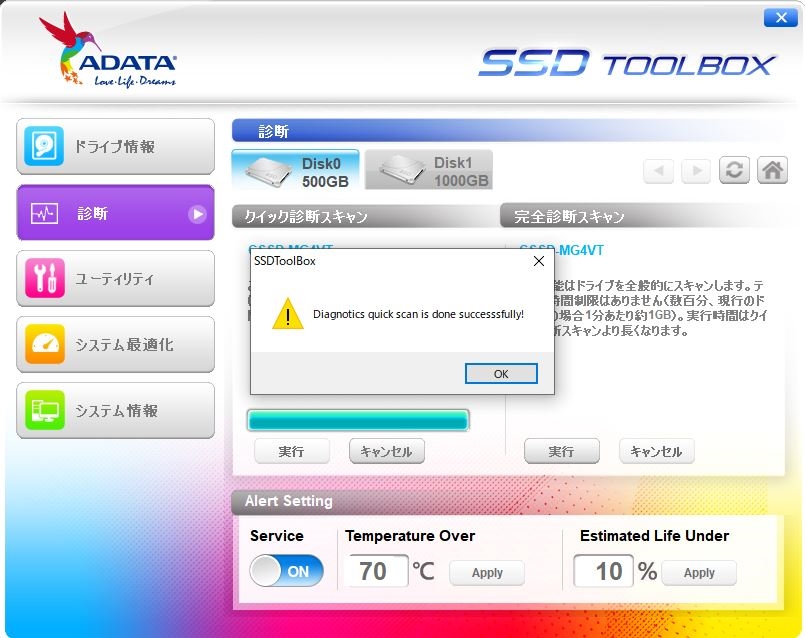Image resolution: width=805 pixels, height=638 pixels.
Task: Click the orange speedometer optimization icon
Action: [x=45, y=344]
